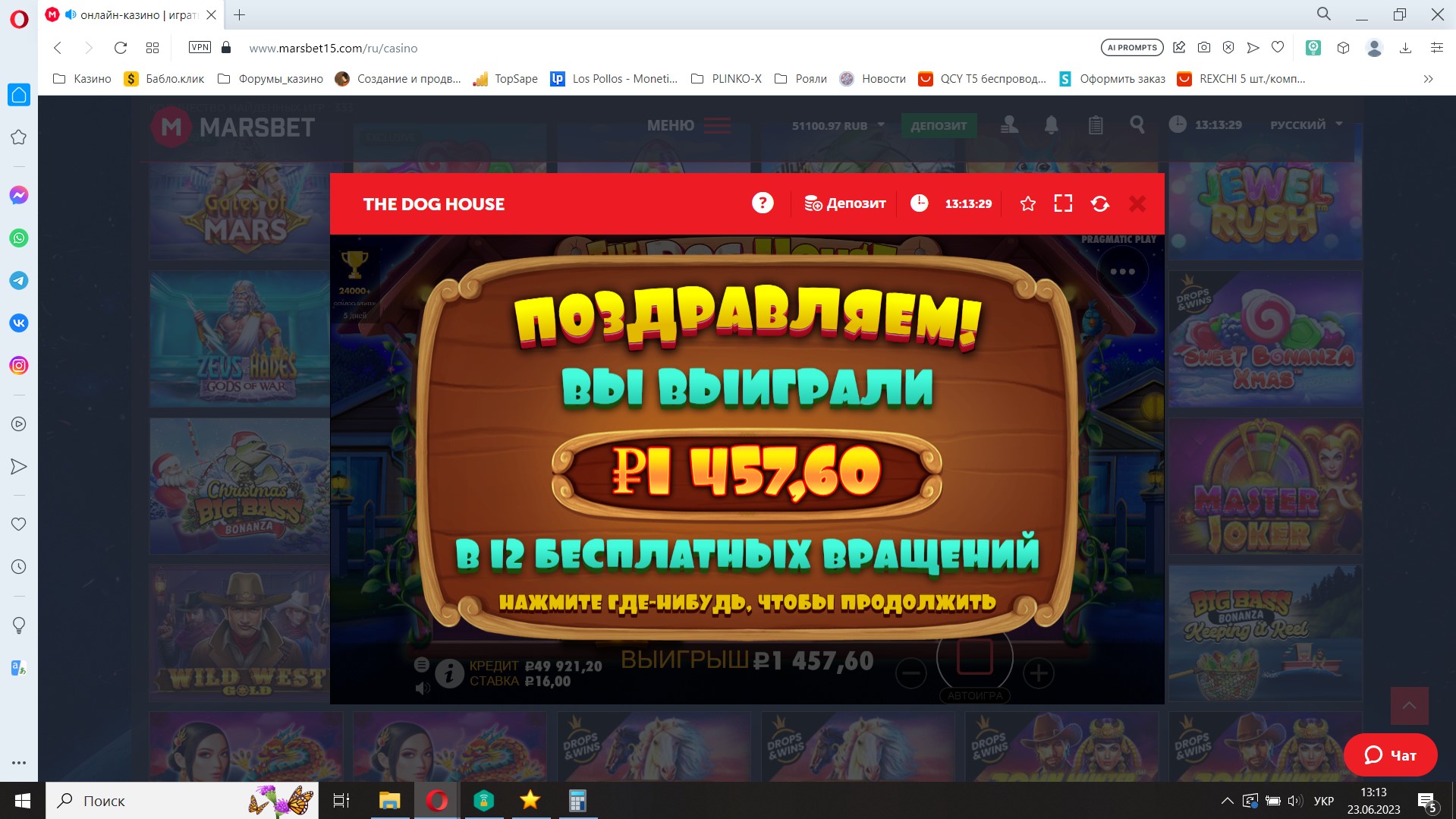This screenshot has width=1456, height=819.
Task: Open Opera speed dial grid icon
Action: (x=153, y=48)
